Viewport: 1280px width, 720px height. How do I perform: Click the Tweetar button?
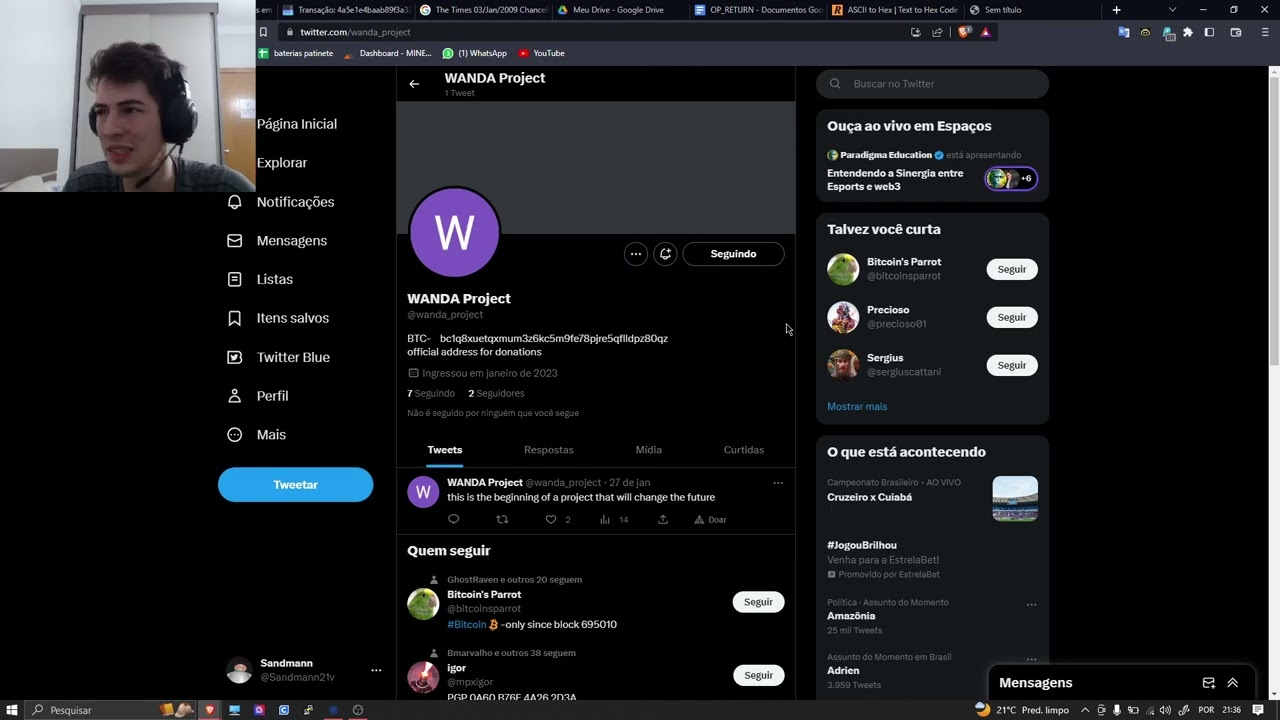coord(296,485)
